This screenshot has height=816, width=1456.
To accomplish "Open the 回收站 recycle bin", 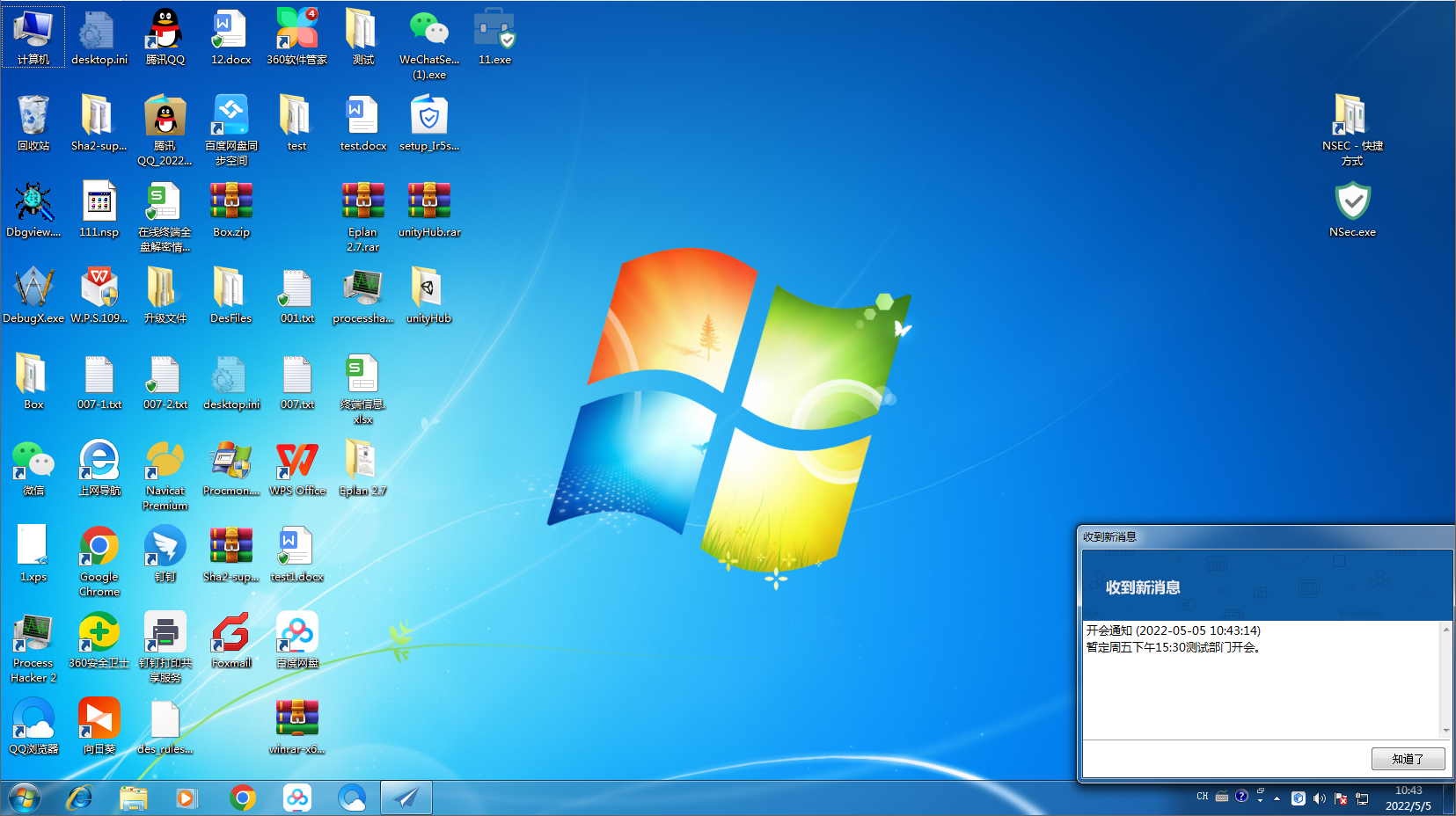I will click(x=33, y=123).
